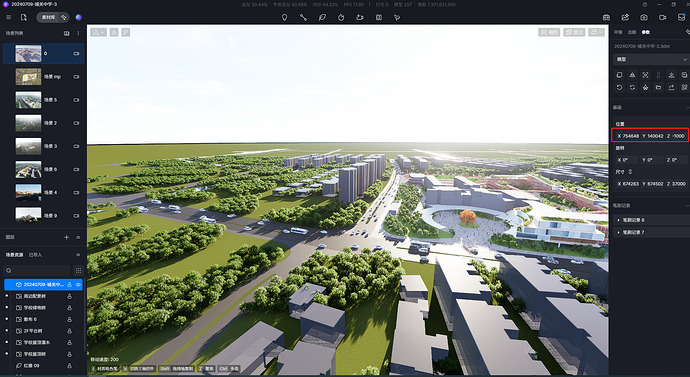Click the import file icon beside the menu
This screenshot has height=377, width=690.
[x=24, y=18]
